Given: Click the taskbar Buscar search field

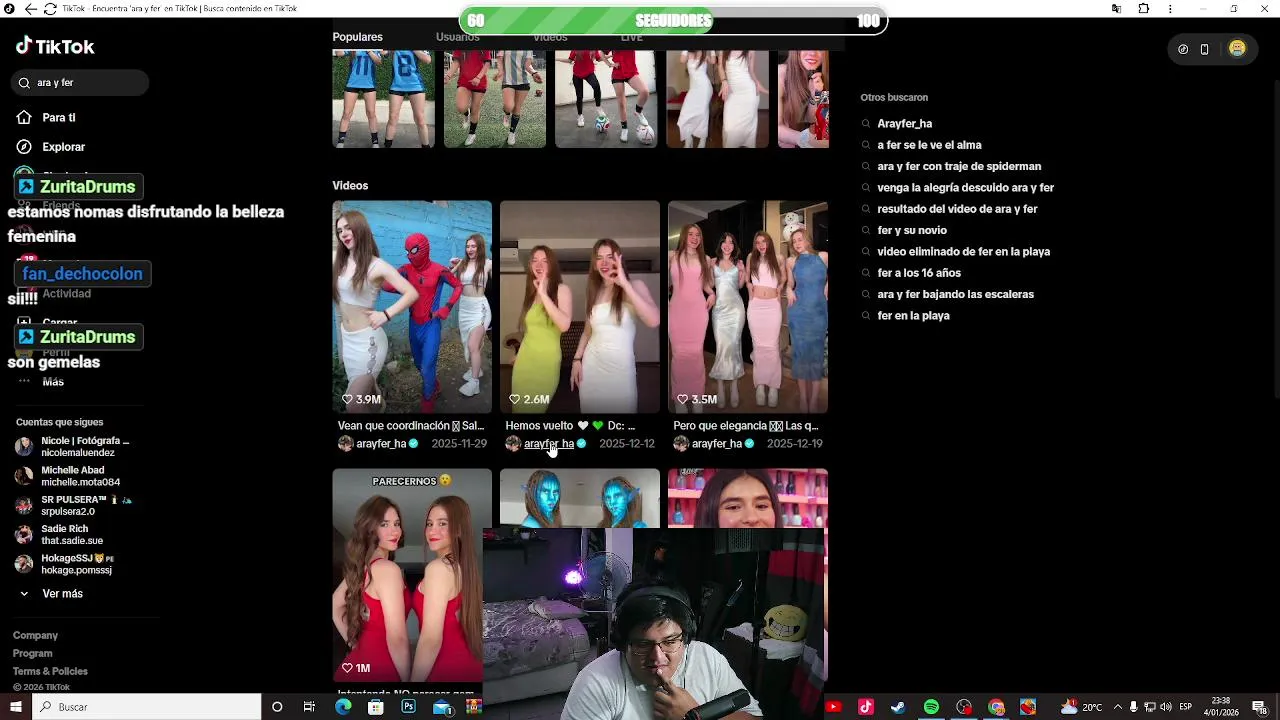Looking at the screenshot, I should tap(147, 707).
